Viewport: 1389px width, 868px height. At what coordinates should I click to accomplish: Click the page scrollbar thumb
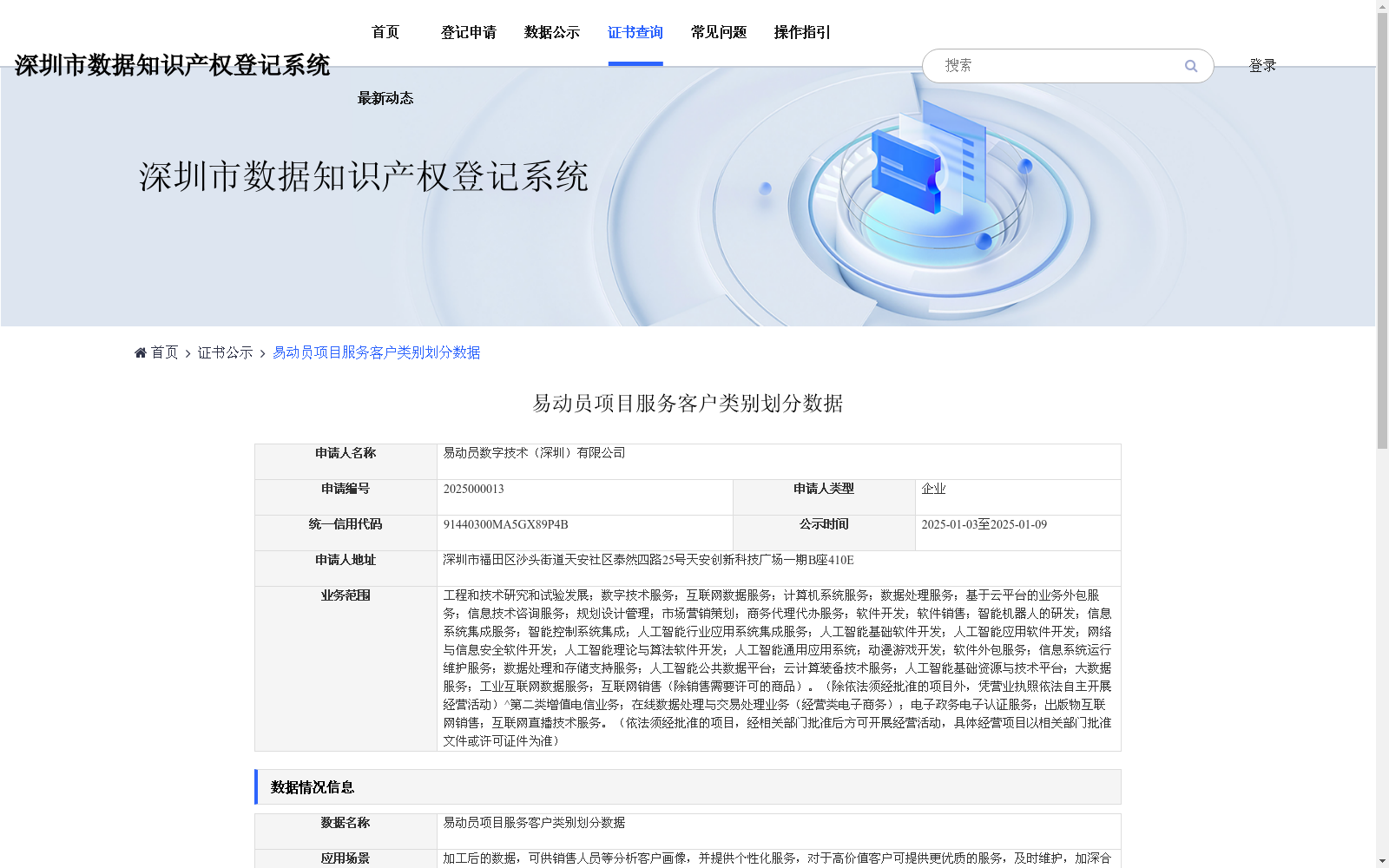click(x=1382, y=231)
